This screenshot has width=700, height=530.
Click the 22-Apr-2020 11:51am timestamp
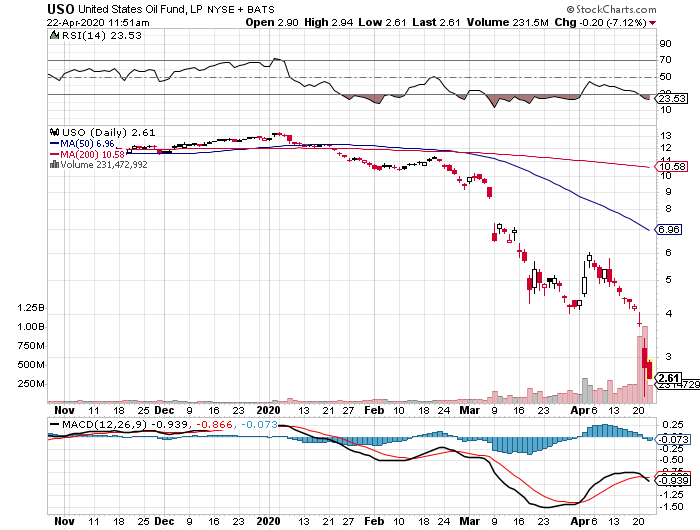pos(98,22)
